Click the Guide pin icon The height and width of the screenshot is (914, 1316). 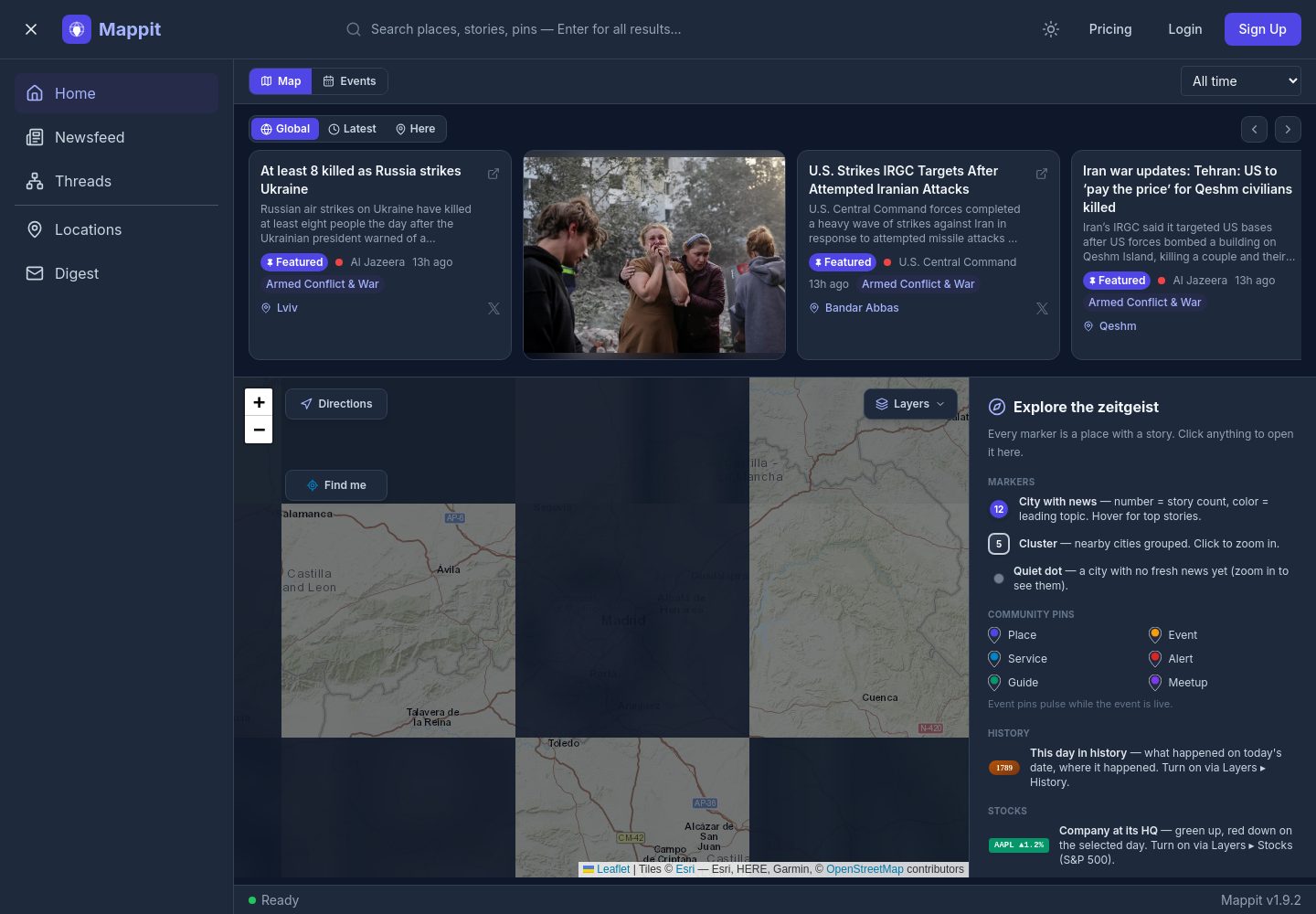pos(994,683)
